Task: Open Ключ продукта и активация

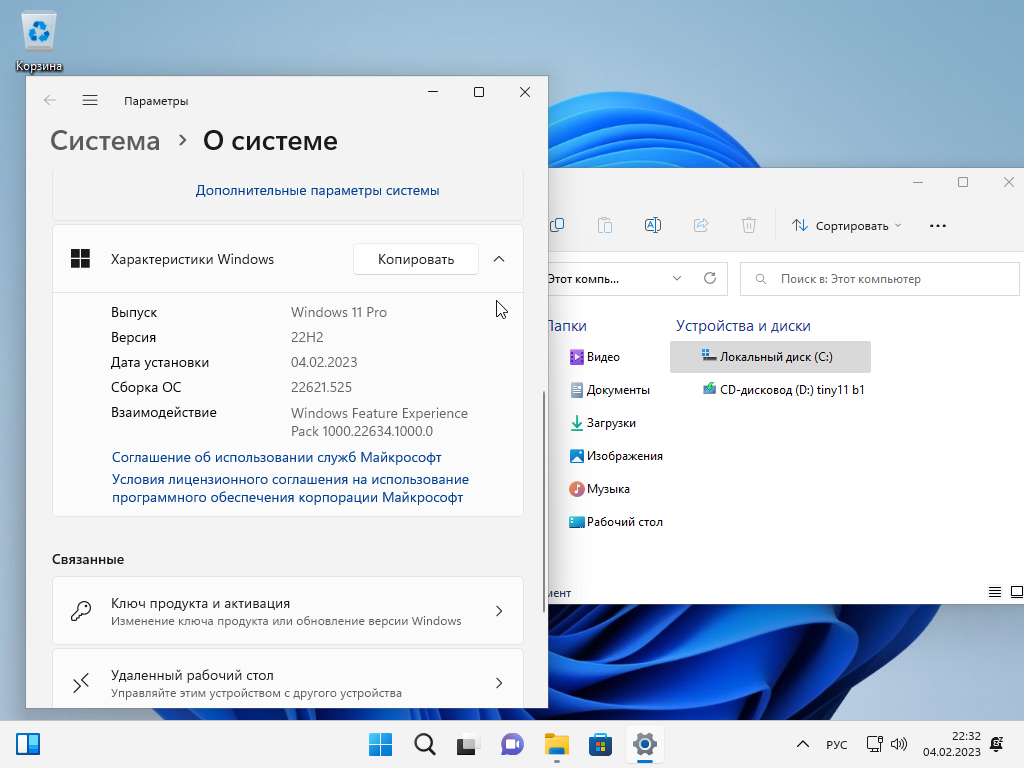Action: (x=288, y=611)
